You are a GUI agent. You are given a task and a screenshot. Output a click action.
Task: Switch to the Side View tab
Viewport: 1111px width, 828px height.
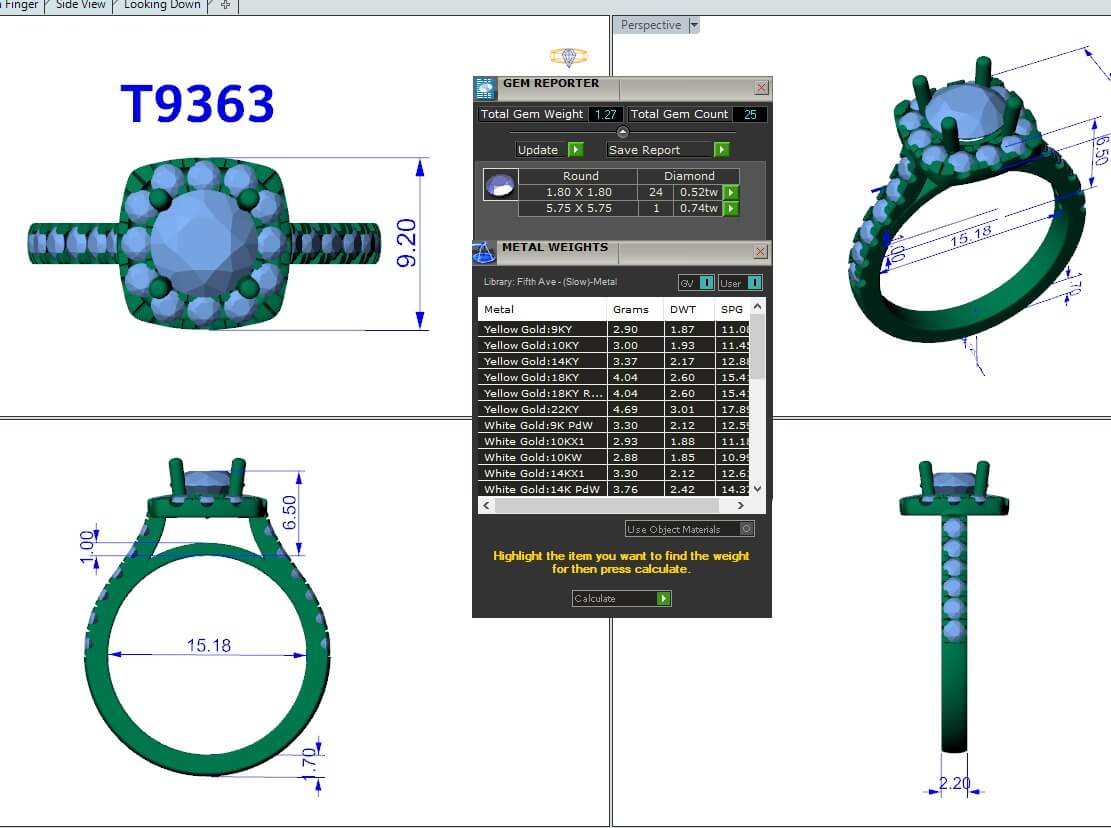click(x=81, y=5)
